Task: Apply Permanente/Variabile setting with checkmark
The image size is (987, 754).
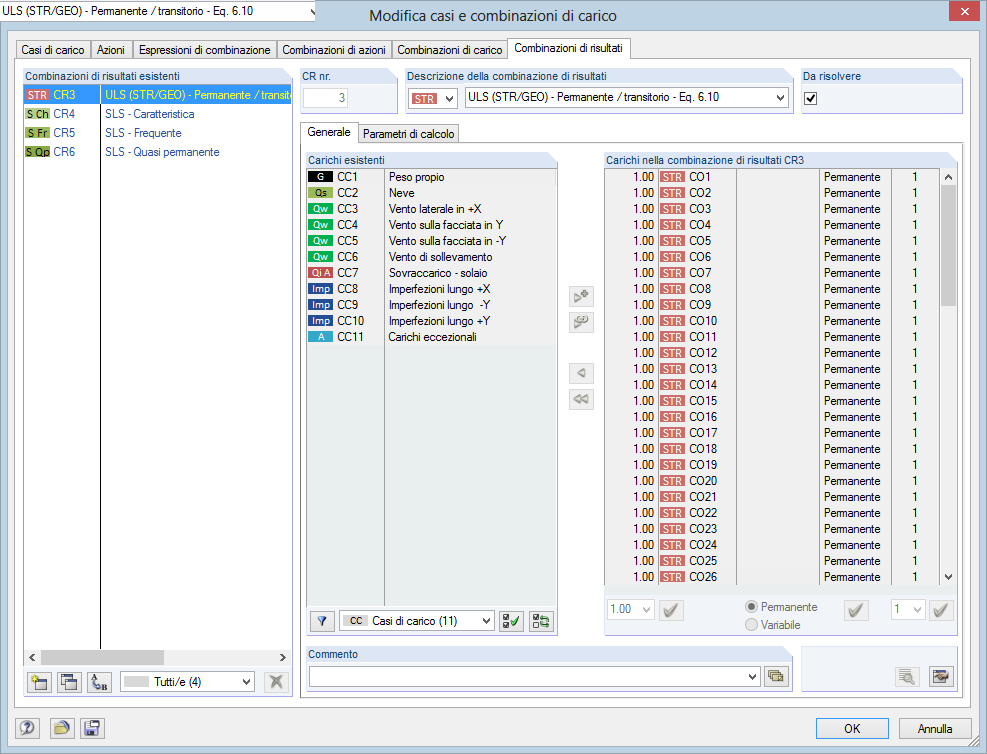Action: tap(855, 610)
